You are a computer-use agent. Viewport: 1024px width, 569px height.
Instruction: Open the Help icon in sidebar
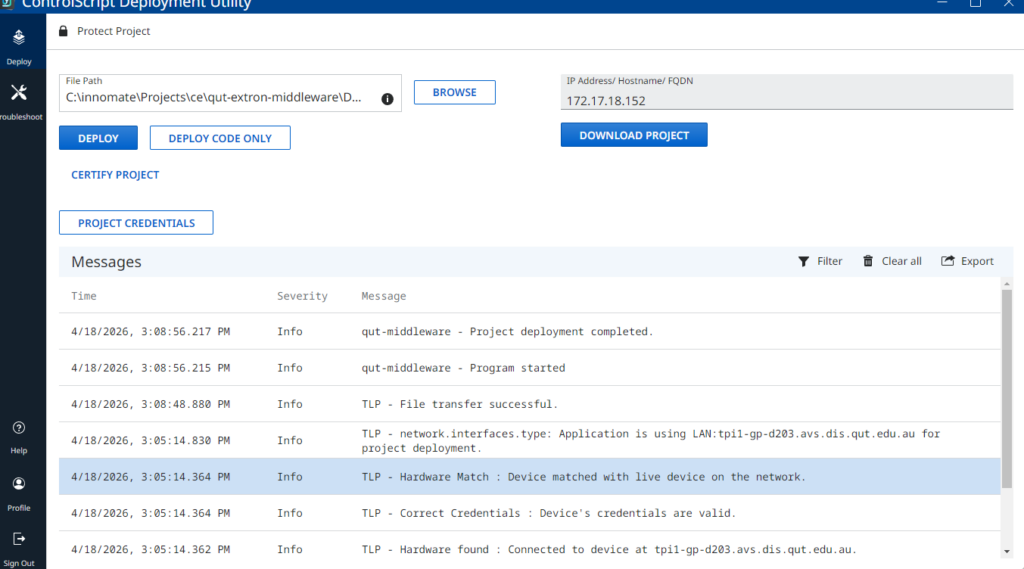click(x=19, y=434)
